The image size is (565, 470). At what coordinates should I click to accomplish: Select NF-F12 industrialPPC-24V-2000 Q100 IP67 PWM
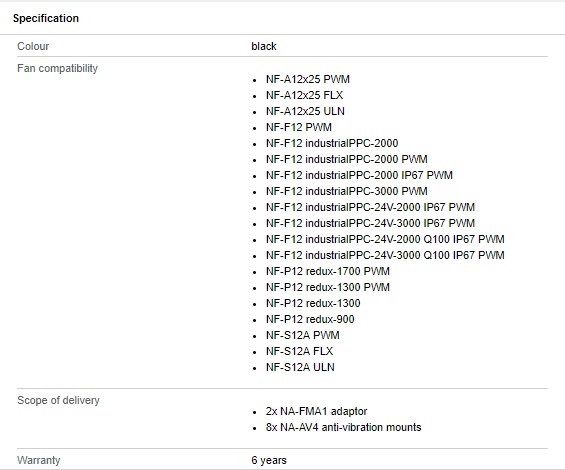pos(385,239)
